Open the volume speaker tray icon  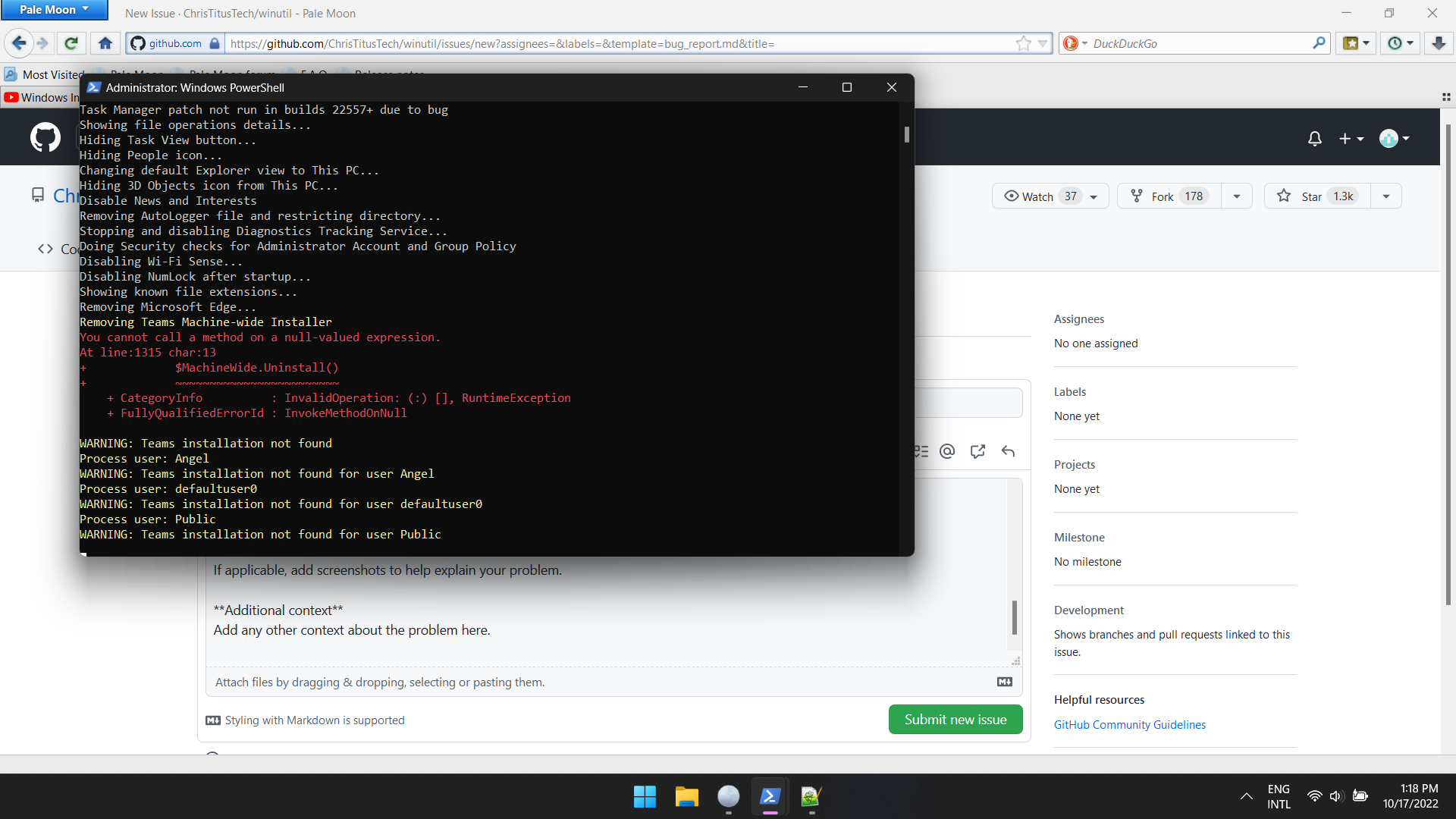[1336, 796]
